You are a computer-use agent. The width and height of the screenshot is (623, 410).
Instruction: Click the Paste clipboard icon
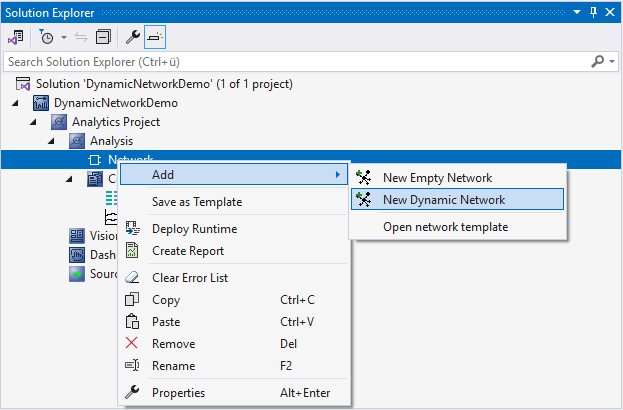pos(132,321)
